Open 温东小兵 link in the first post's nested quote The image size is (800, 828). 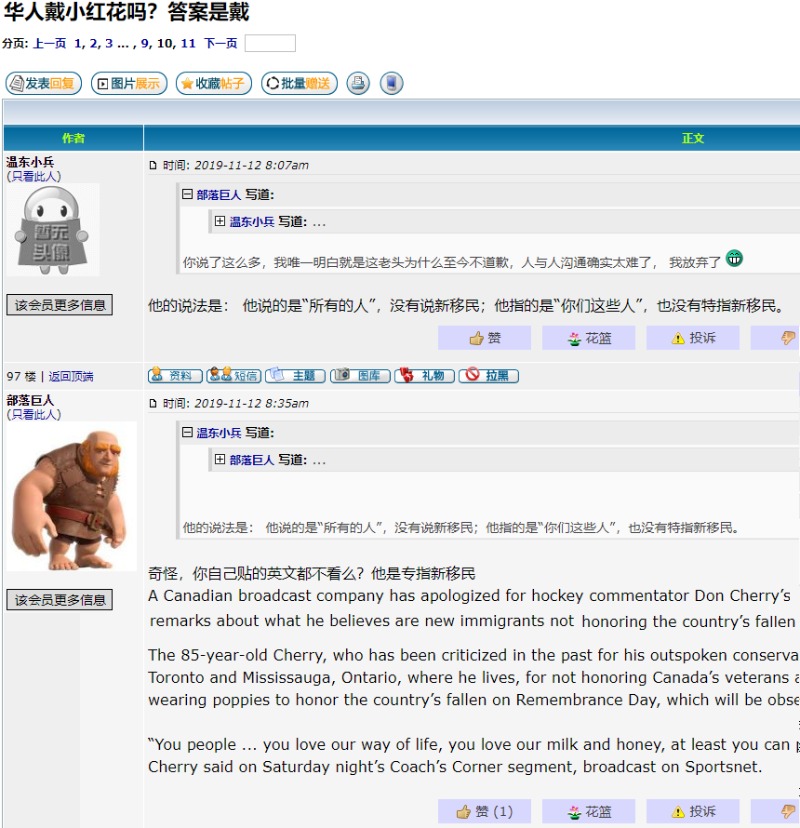[x=252, y=222]
